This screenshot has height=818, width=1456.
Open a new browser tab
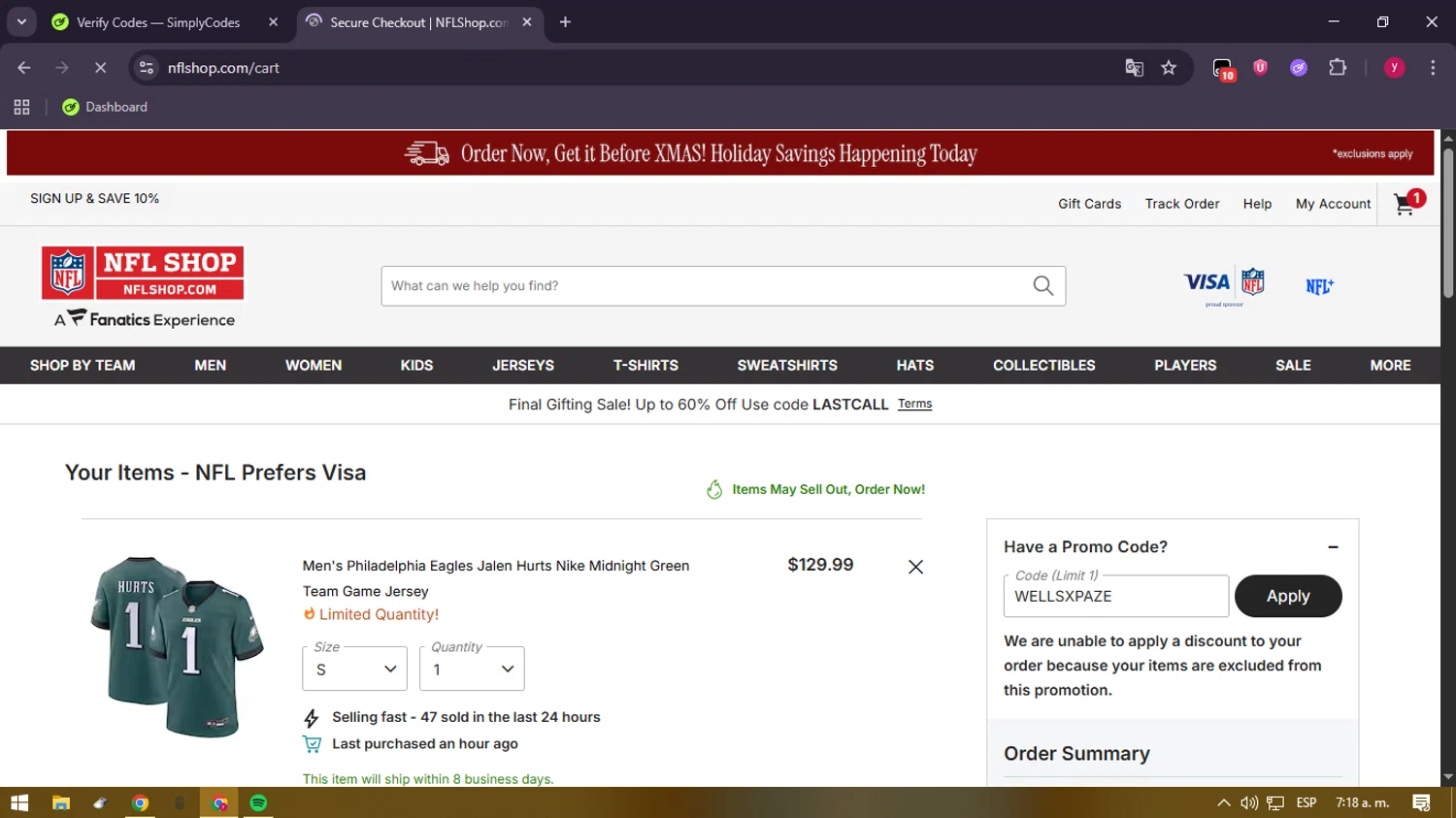[x=565, y=22]
